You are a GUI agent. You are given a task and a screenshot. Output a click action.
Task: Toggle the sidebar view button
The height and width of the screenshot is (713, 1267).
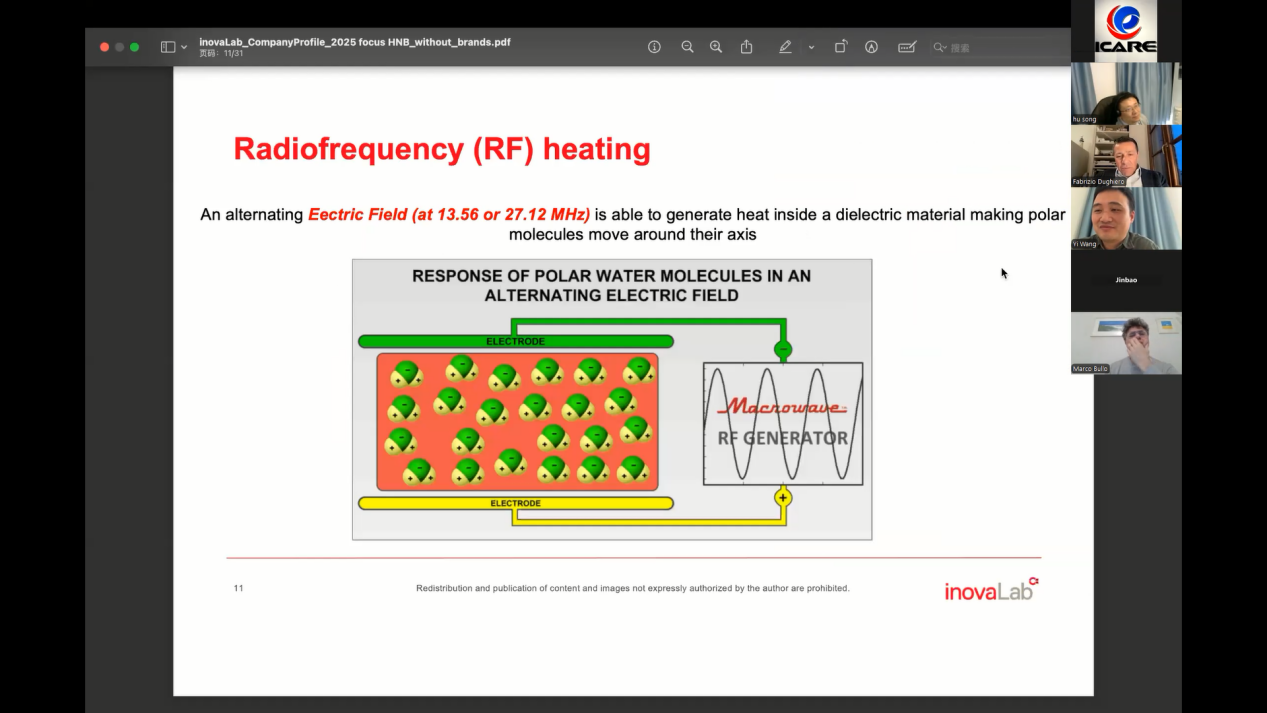tap(168, 47)
